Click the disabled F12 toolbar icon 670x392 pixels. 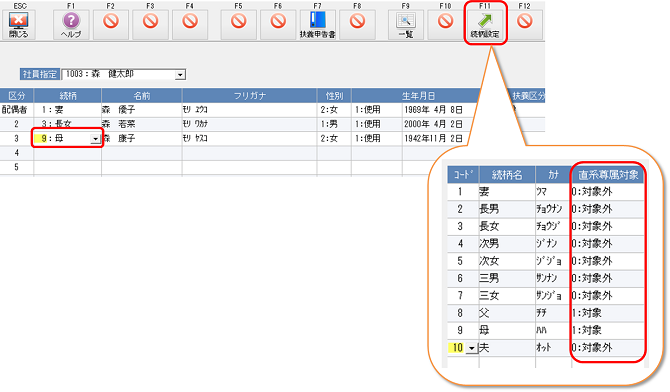click(x=525, y=25)
